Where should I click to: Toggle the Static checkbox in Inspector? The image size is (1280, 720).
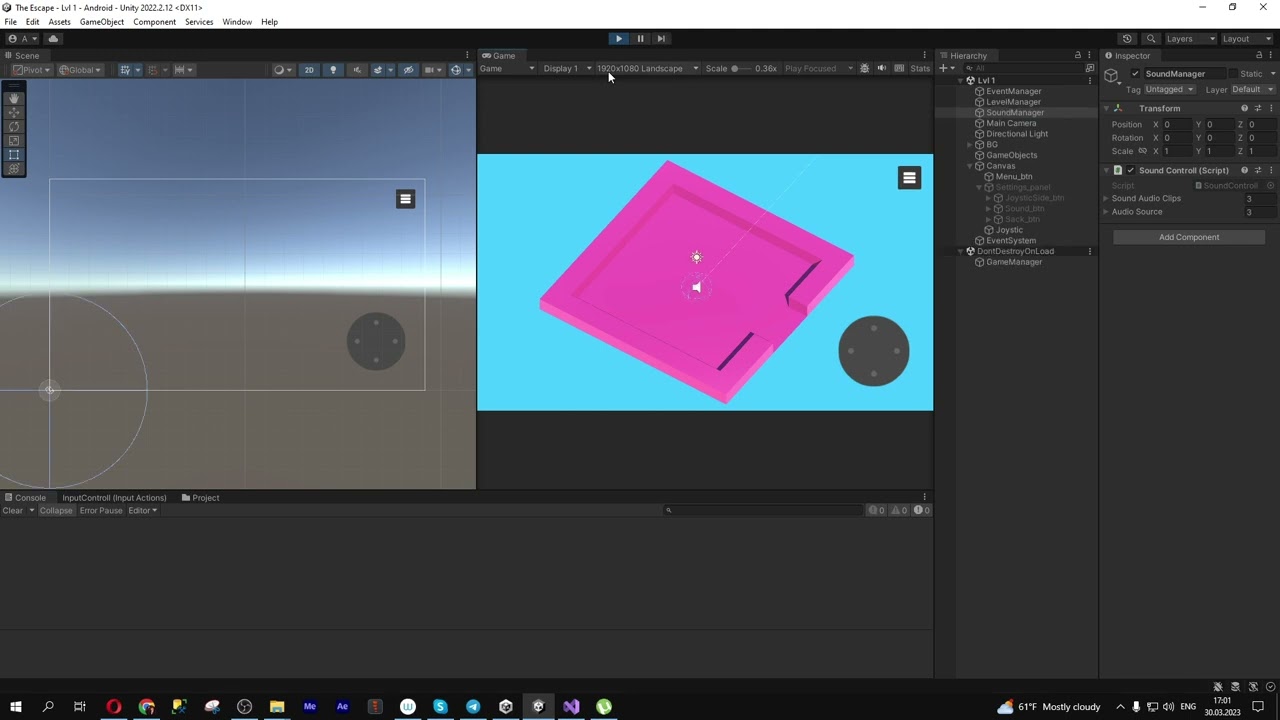[1234, 74]
